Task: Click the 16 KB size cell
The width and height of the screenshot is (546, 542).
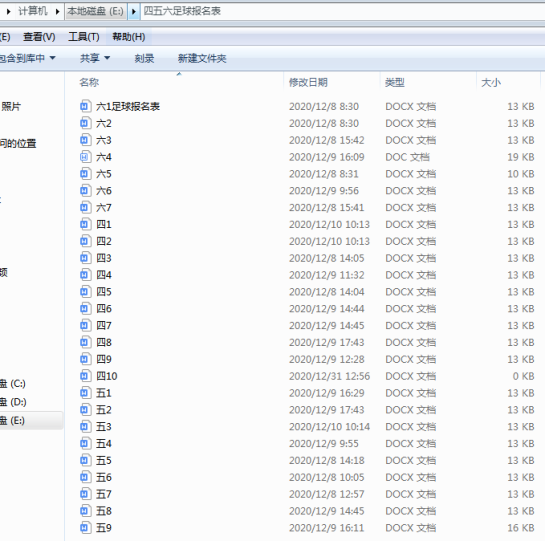Action: tap(521, 528)
